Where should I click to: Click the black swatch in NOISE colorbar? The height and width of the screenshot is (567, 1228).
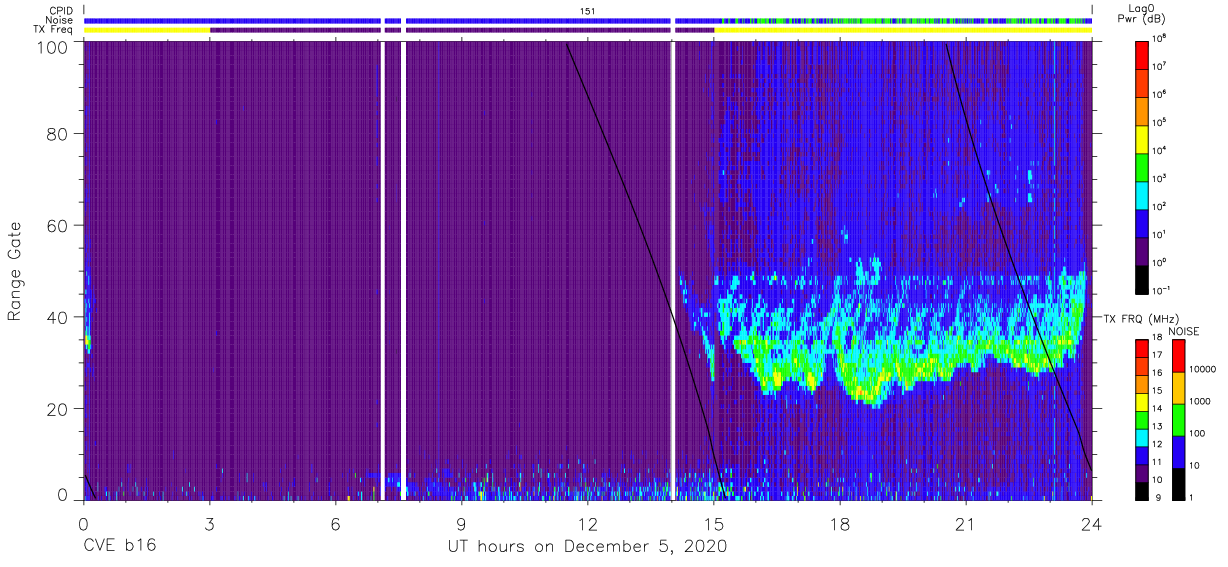click(x=1177, y=483)
